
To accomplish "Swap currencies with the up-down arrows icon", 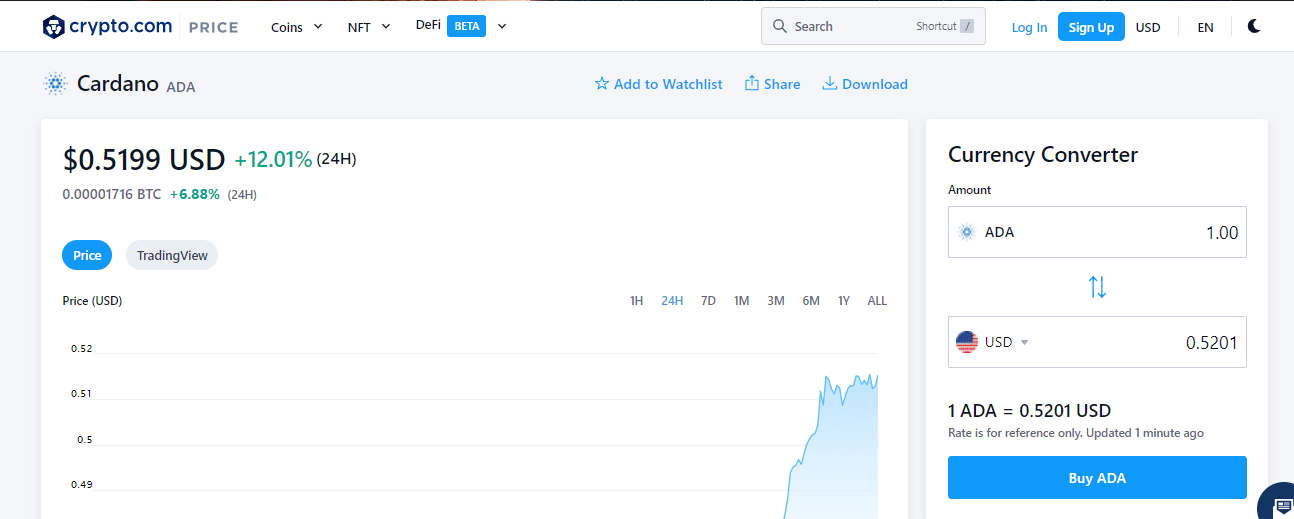I will pos(1097,287).
